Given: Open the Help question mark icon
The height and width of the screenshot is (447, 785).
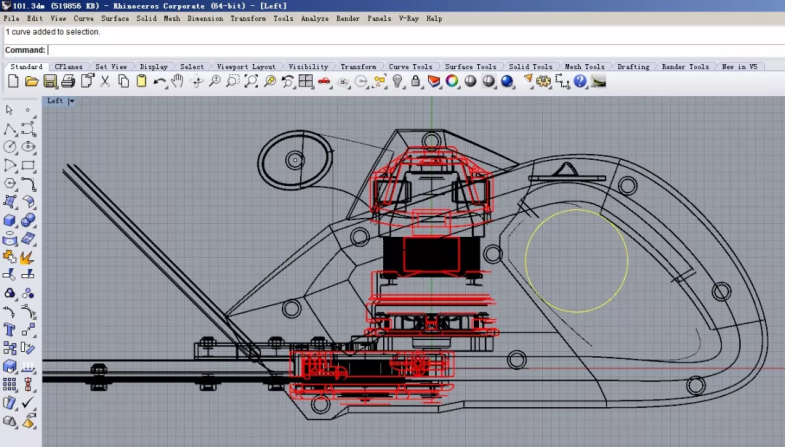Looking at the screenshot, I should coord(580,81).
